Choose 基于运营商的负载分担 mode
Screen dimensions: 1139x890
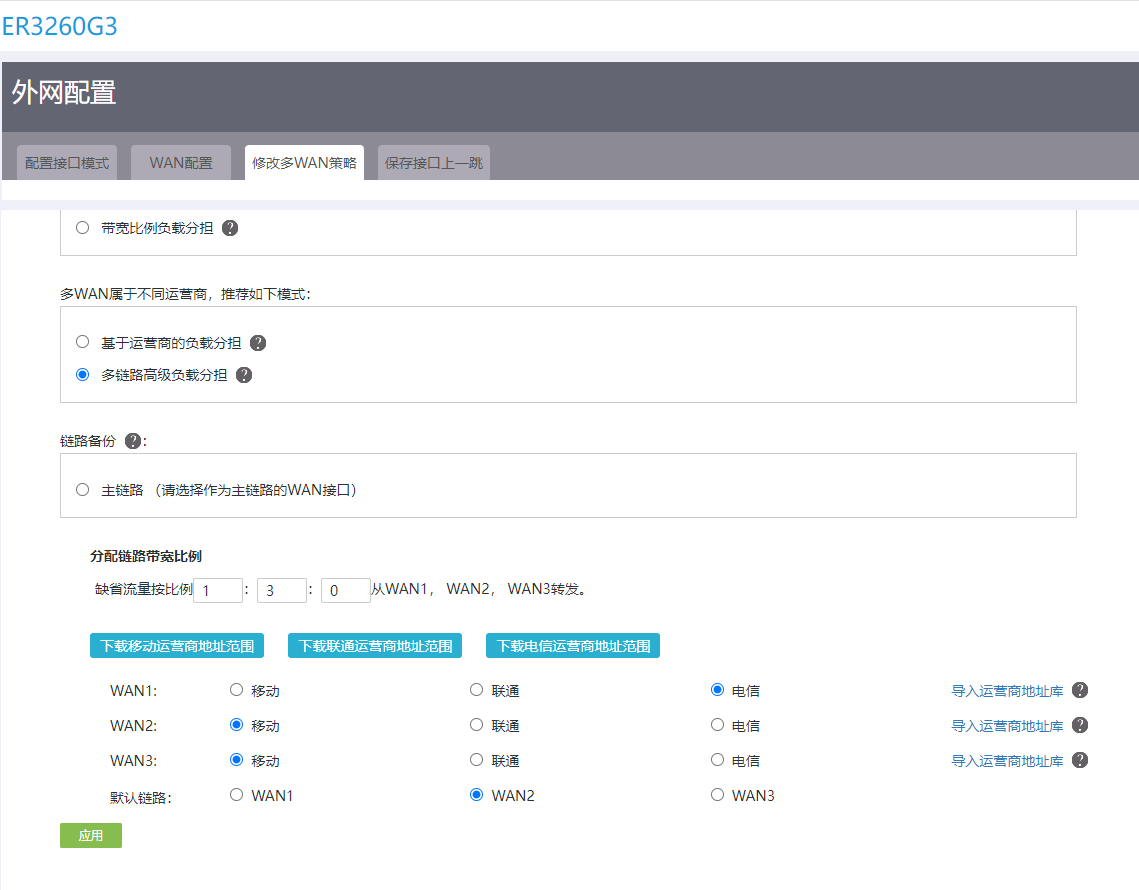click(x=83, y=342)
